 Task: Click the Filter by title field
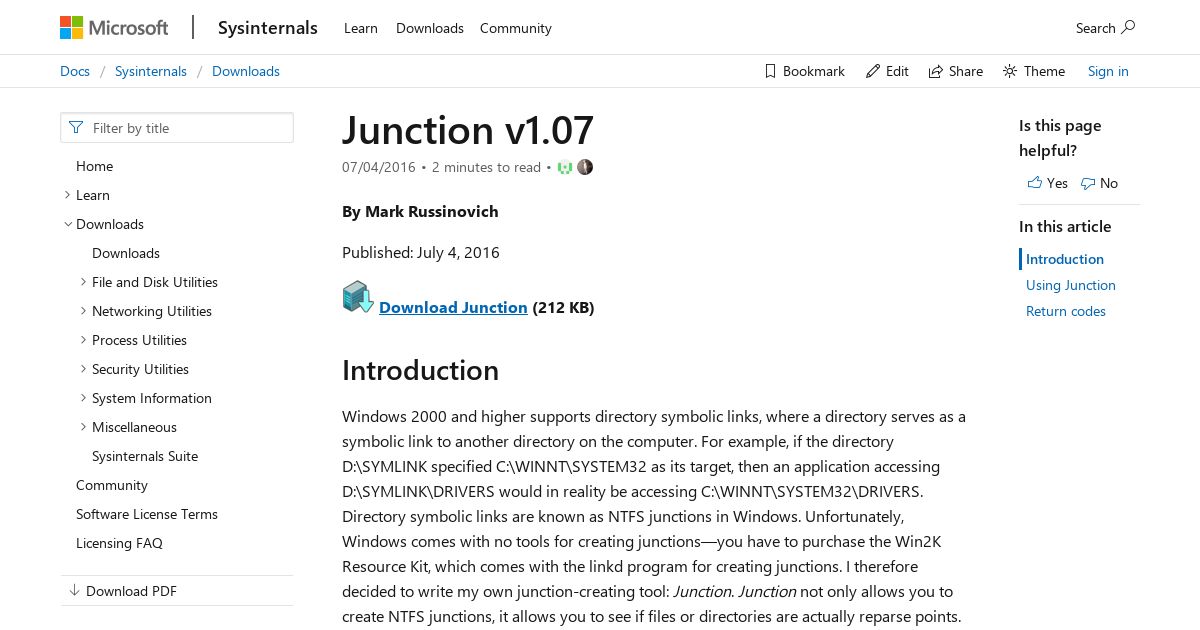tap(177, 128)
